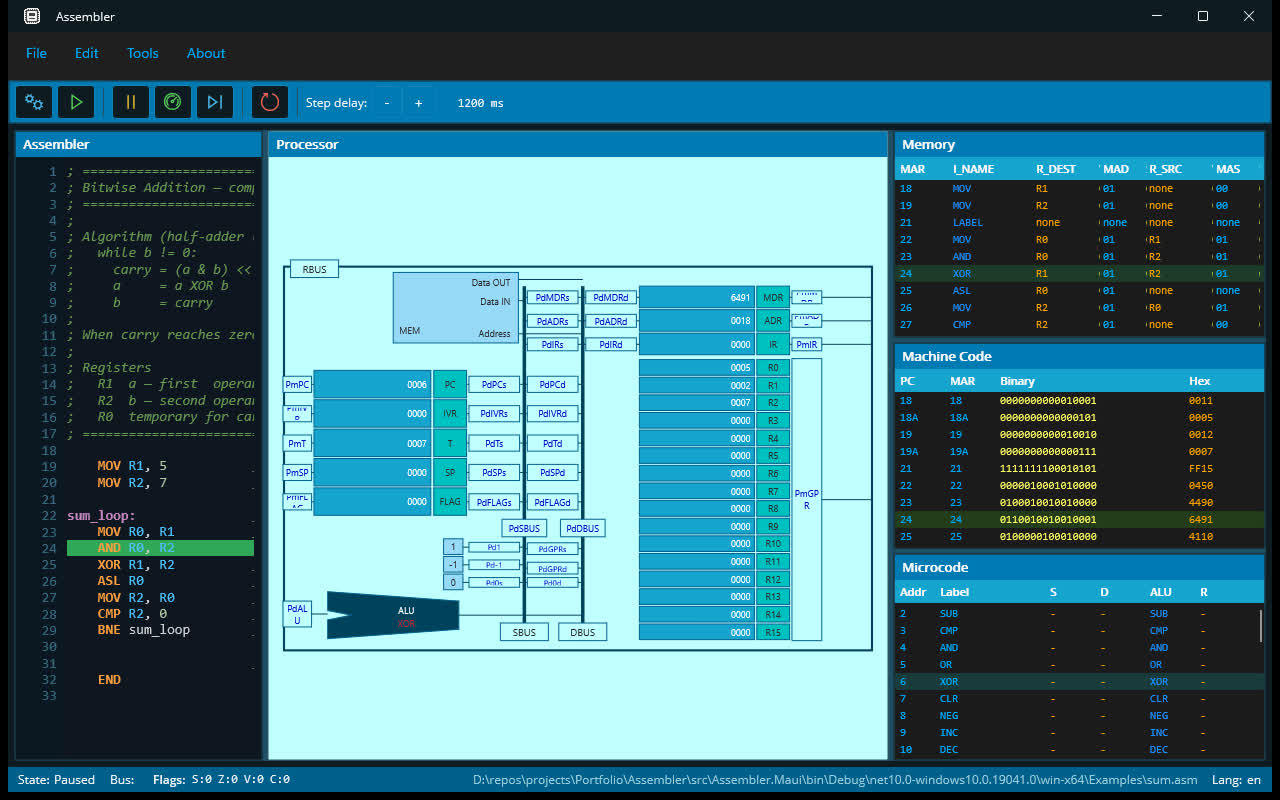Click the SBUS label box
The image size is (1280, 800).
[524, 632]
